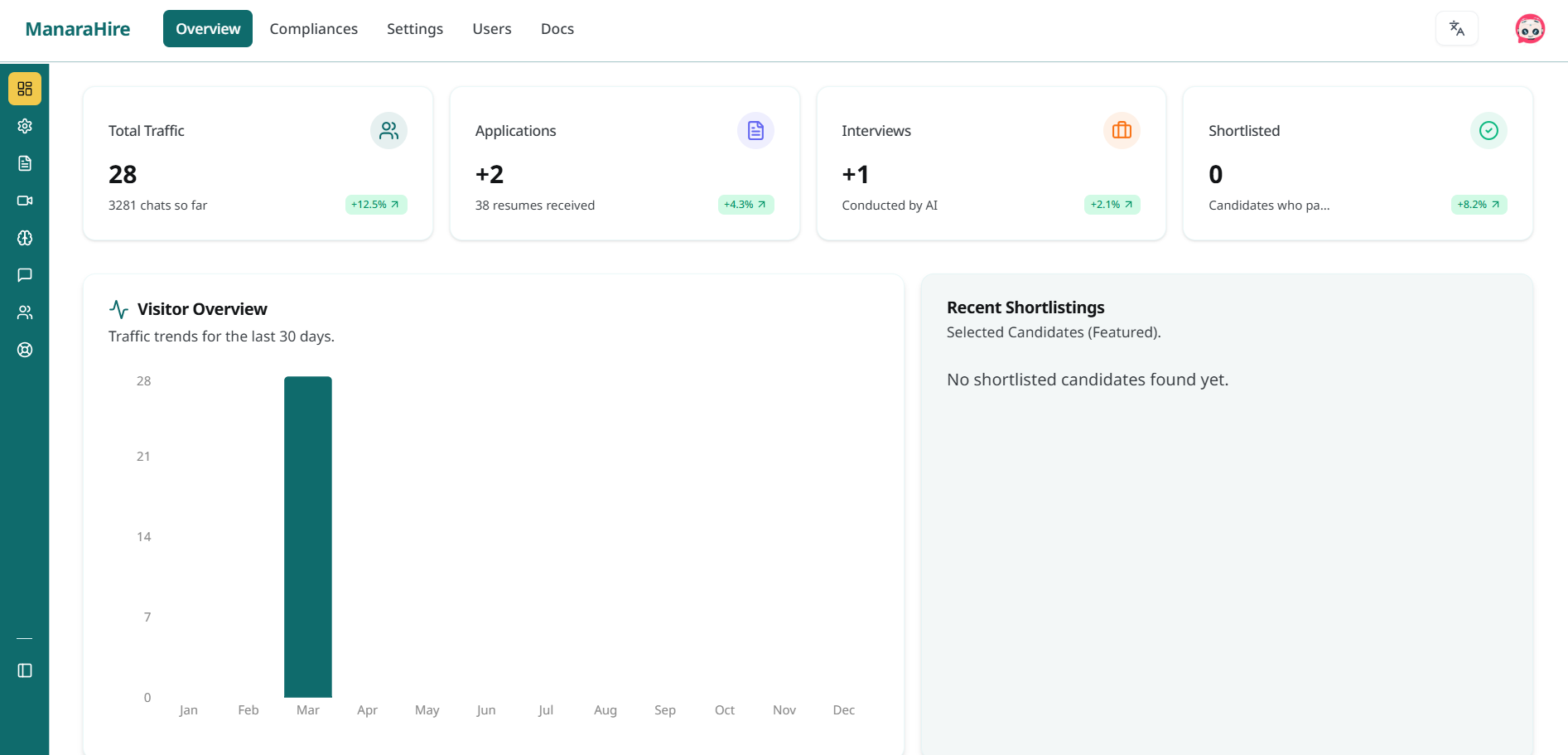
Task: Click the gear settings icon in sidebar
Action: 25,126
